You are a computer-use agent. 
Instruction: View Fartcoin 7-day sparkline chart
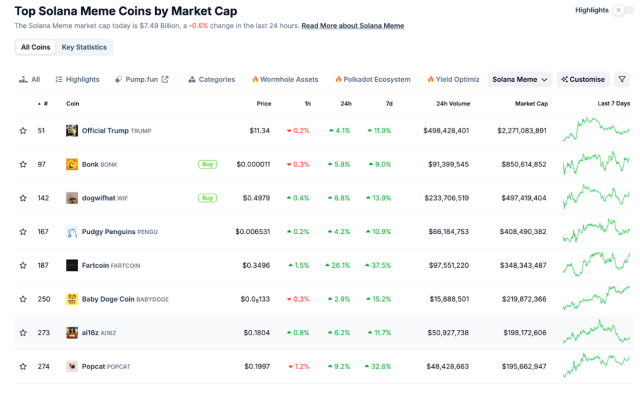pos(596,264)
